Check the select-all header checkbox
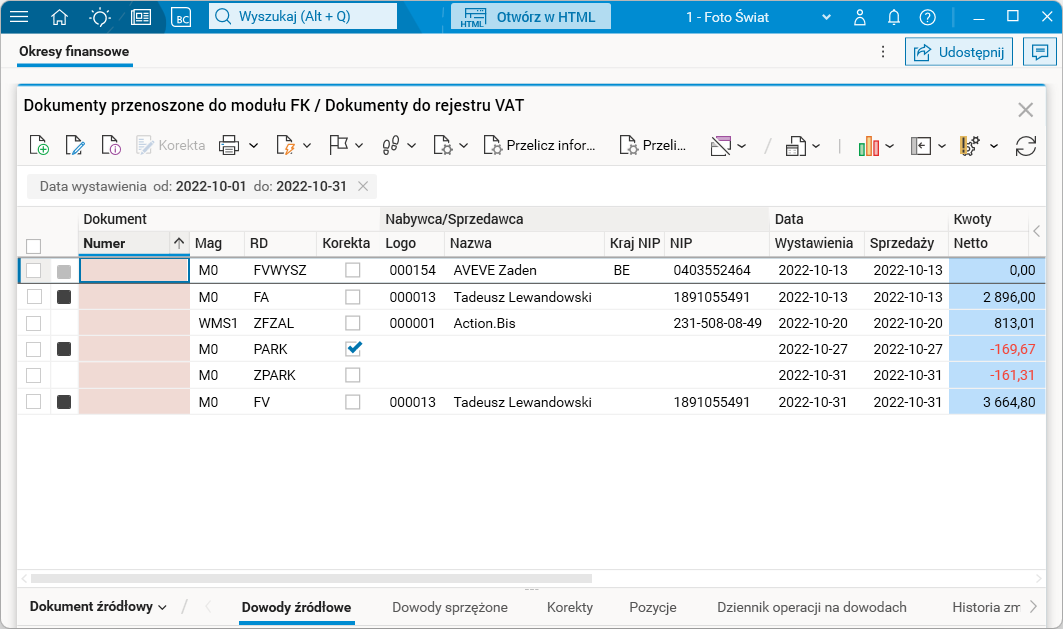This screenshot has width=1063, height=629. (34, 245)
